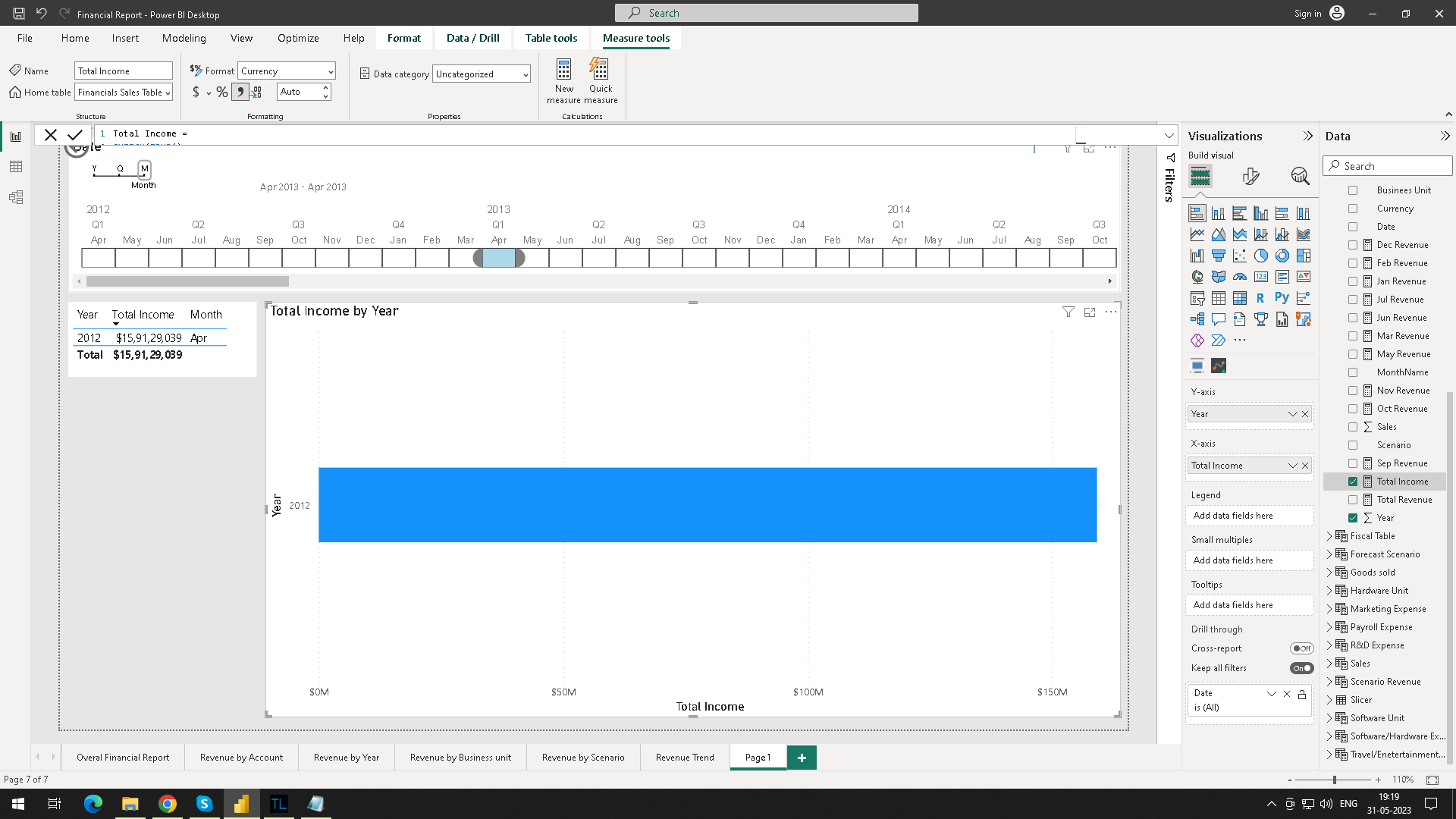Choose the Clustered column chart visual

coord(1260,213)
